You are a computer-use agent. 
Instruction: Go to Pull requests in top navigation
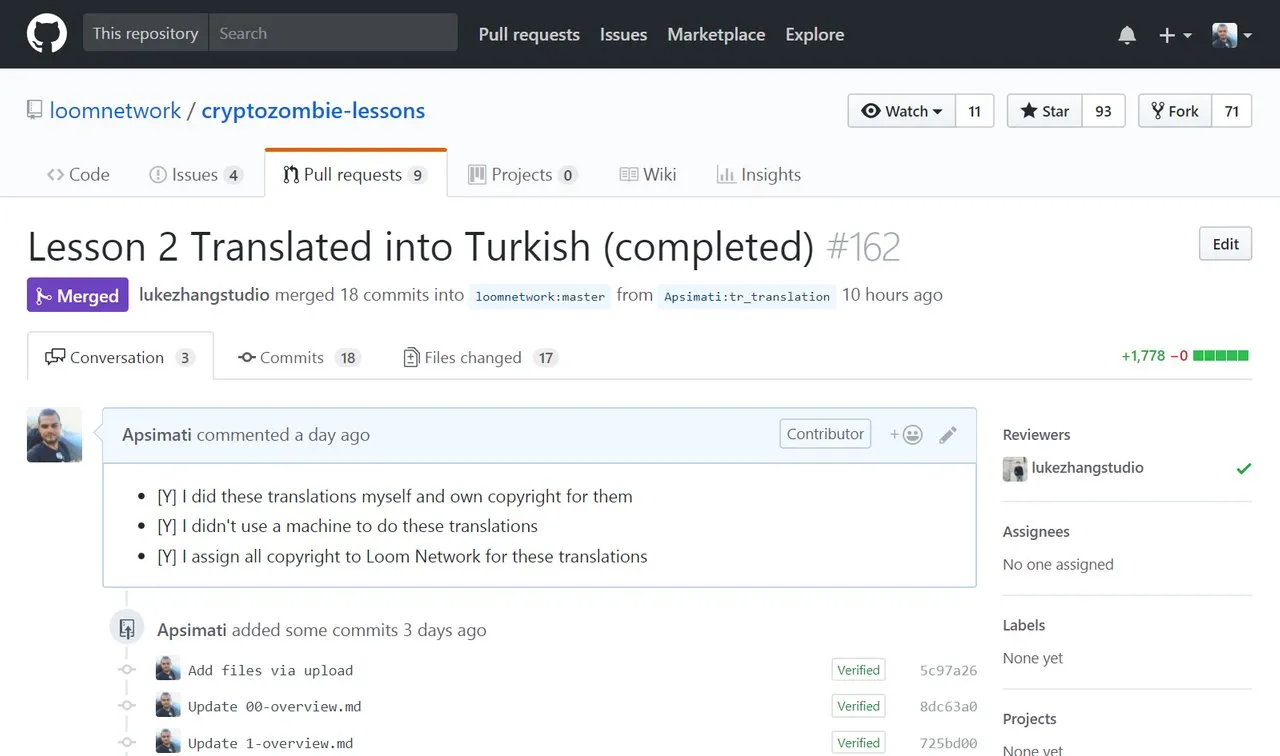click(x=529, y=34)
